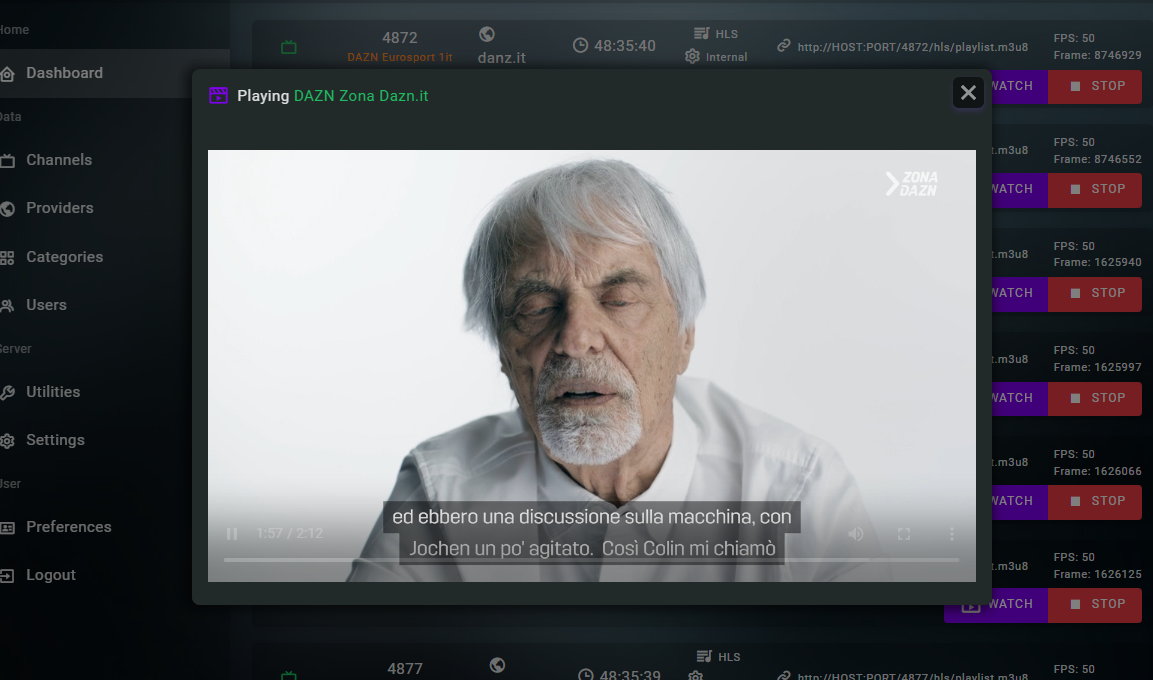
Task: Click the HLS playlist icon for channel 4872
Action: 702,33
